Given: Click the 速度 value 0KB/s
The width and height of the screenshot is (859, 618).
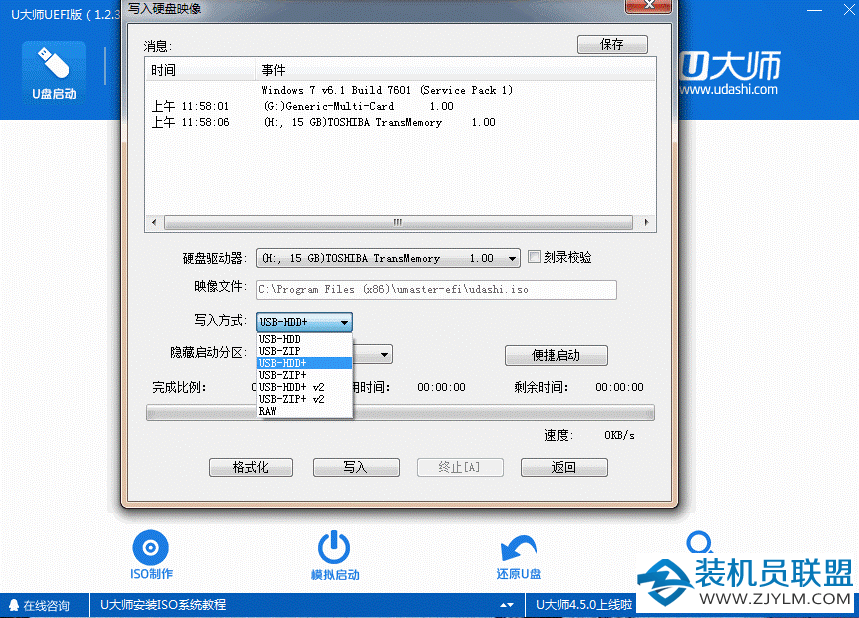Looking at the screenshot, I should [620, 436].
